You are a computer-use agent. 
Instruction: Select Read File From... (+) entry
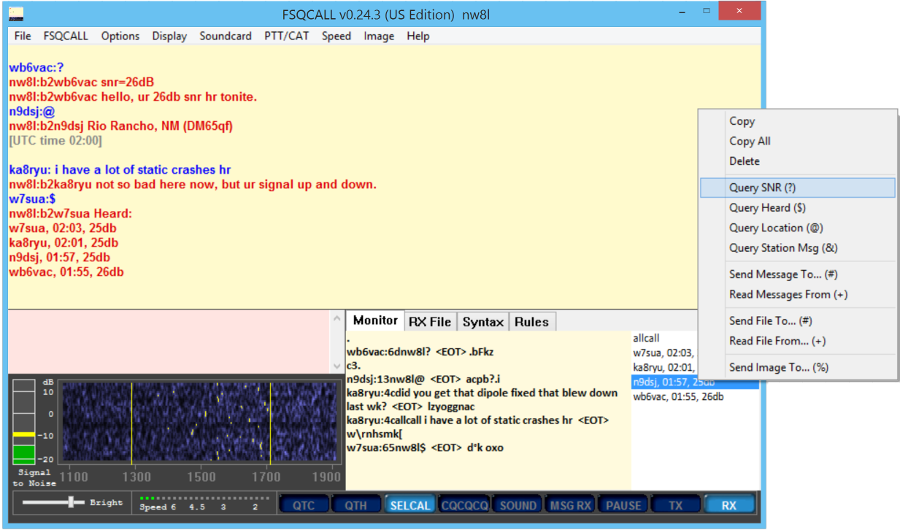click(x=798, y=341)
